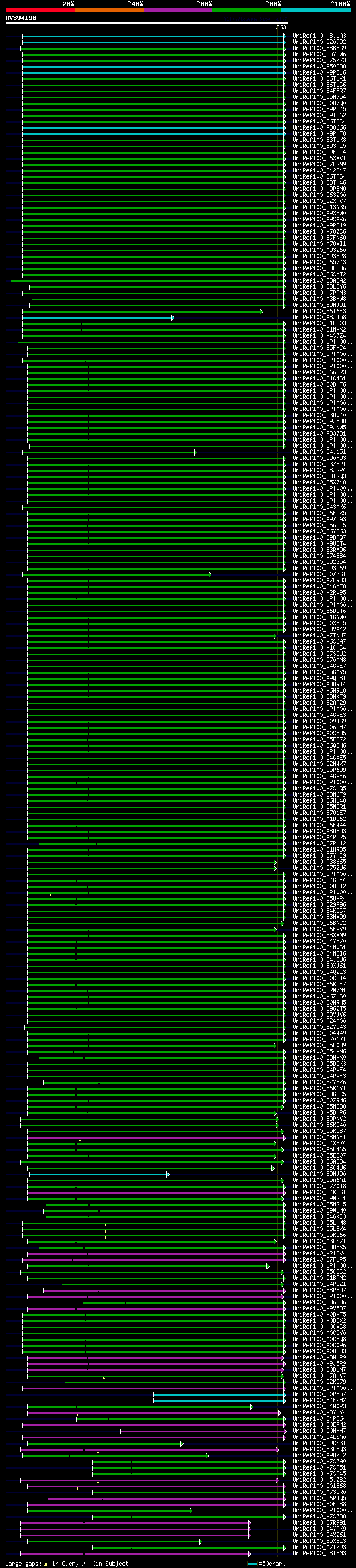356x1568 pixels.
Task: Choose entry UniRef100_Q862D6
Action: coord(319,1302)
